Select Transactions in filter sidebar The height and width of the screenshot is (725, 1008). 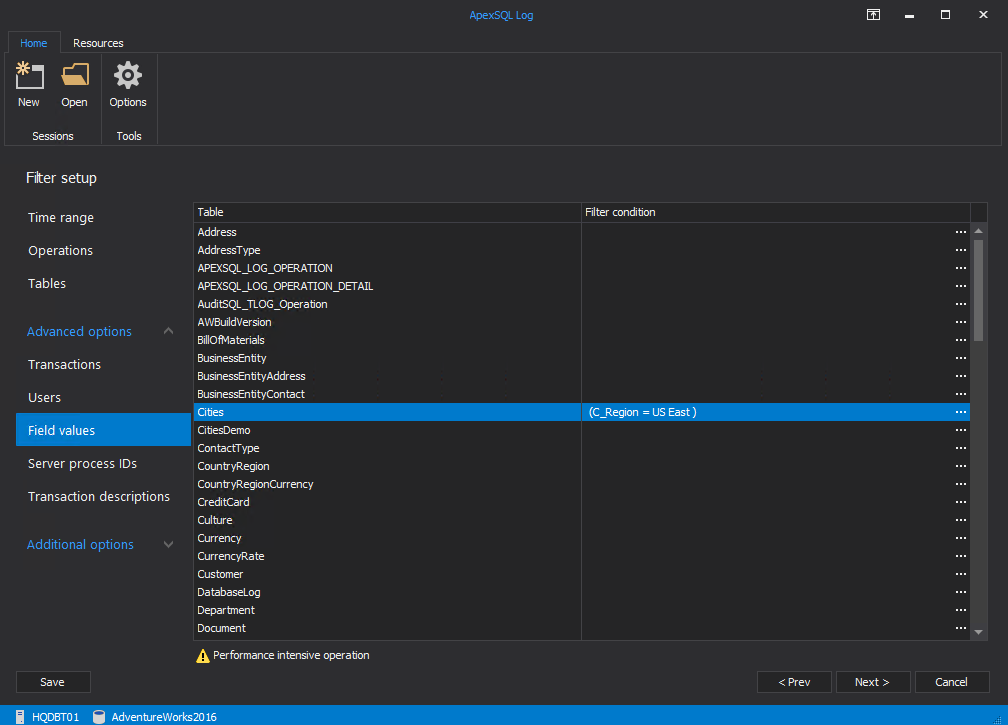[64, 364]
